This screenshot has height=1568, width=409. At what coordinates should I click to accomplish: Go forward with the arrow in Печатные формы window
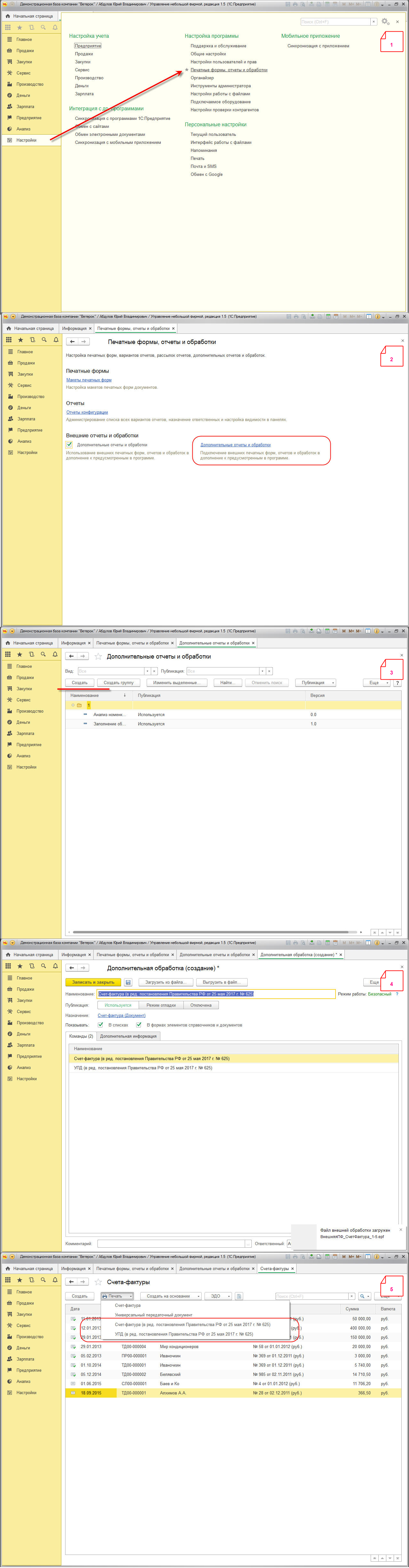point(84,341)
